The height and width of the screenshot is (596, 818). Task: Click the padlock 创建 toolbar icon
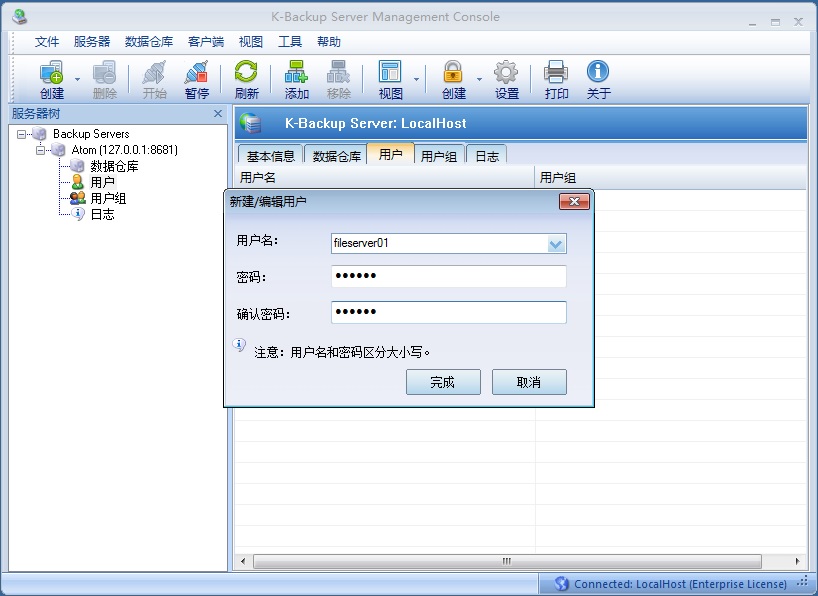click(453, 79)
